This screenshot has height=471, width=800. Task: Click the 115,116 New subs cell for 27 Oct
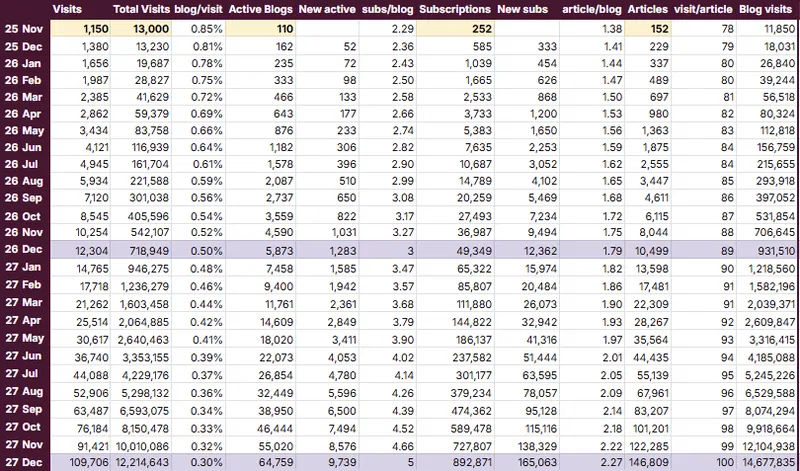click(527, 429)
